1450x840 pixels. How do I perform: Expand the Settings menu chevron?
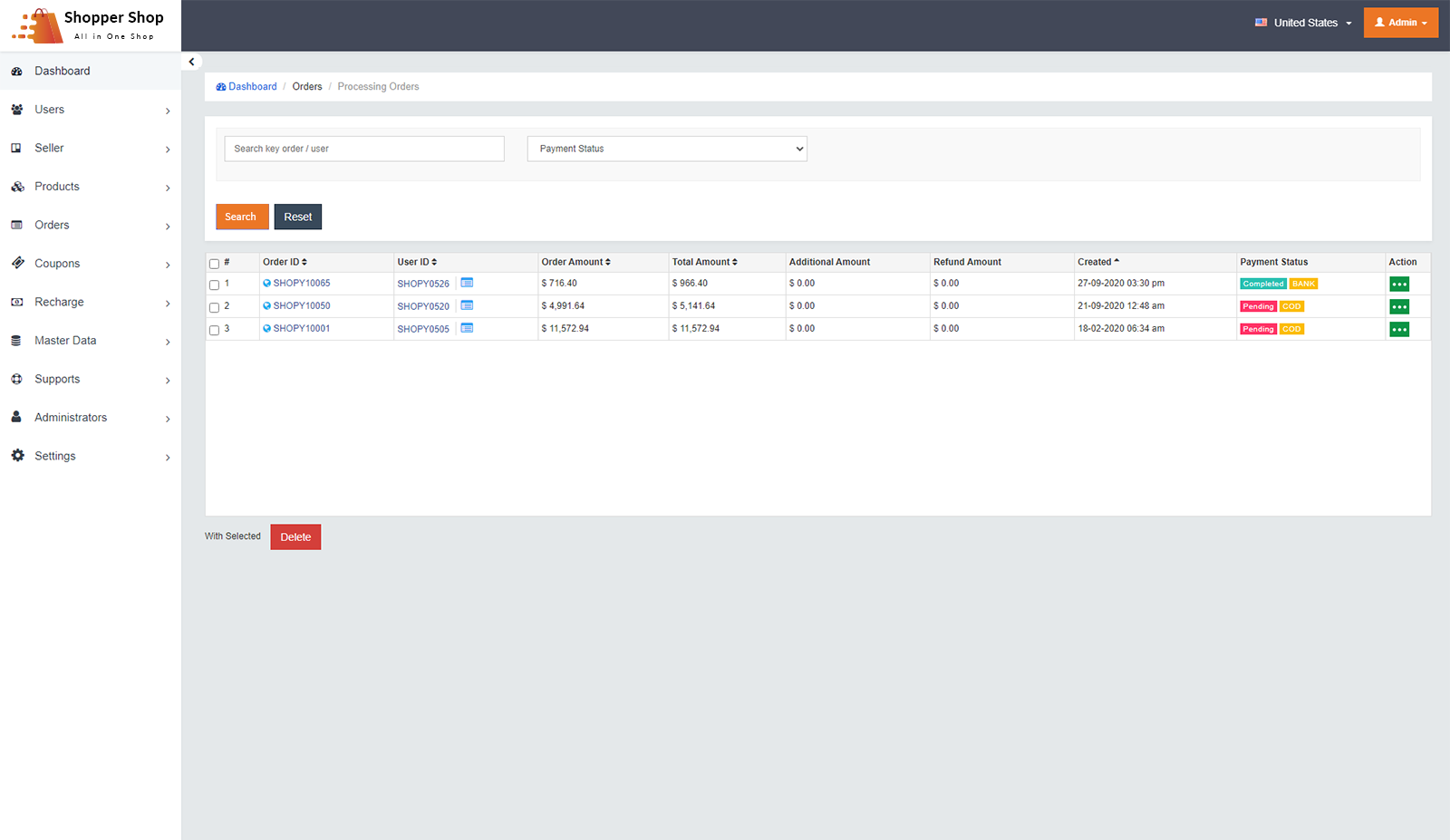[x=168, y=458]
